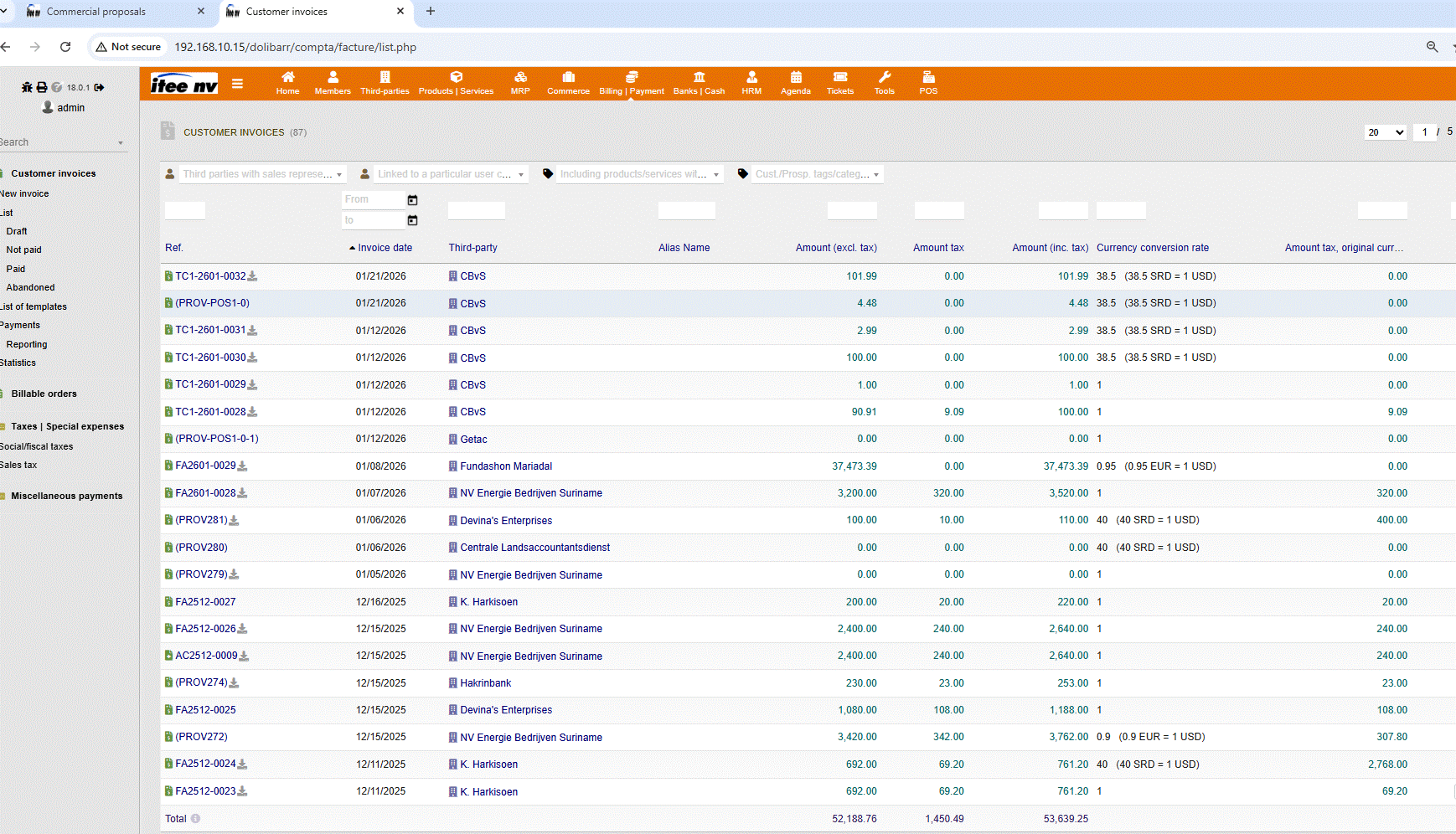Expand the sales representative filter dropdown
The image size is (1456, 834).
pyautogui.click(x=258, y=174)
